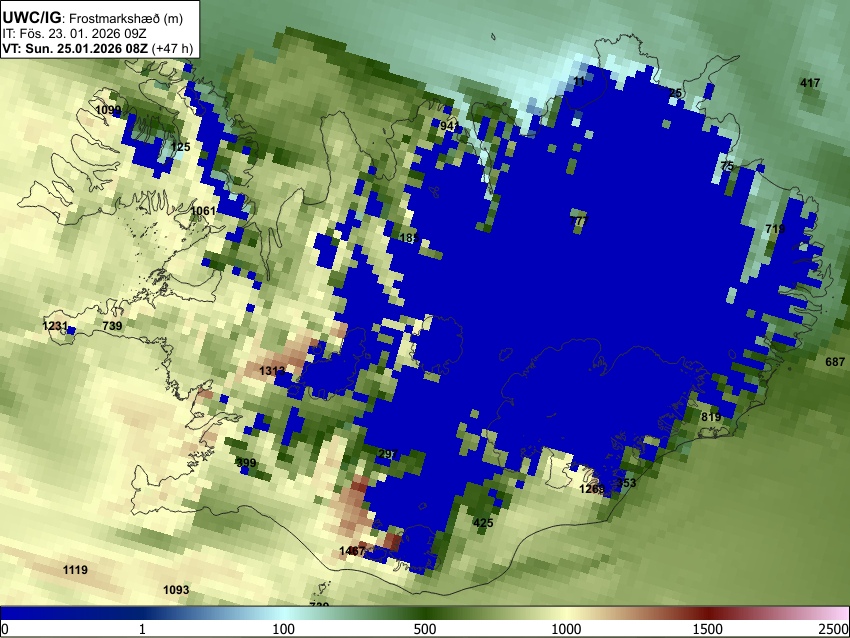
Task: Click the map value 1119
Action: coord(75,570)
